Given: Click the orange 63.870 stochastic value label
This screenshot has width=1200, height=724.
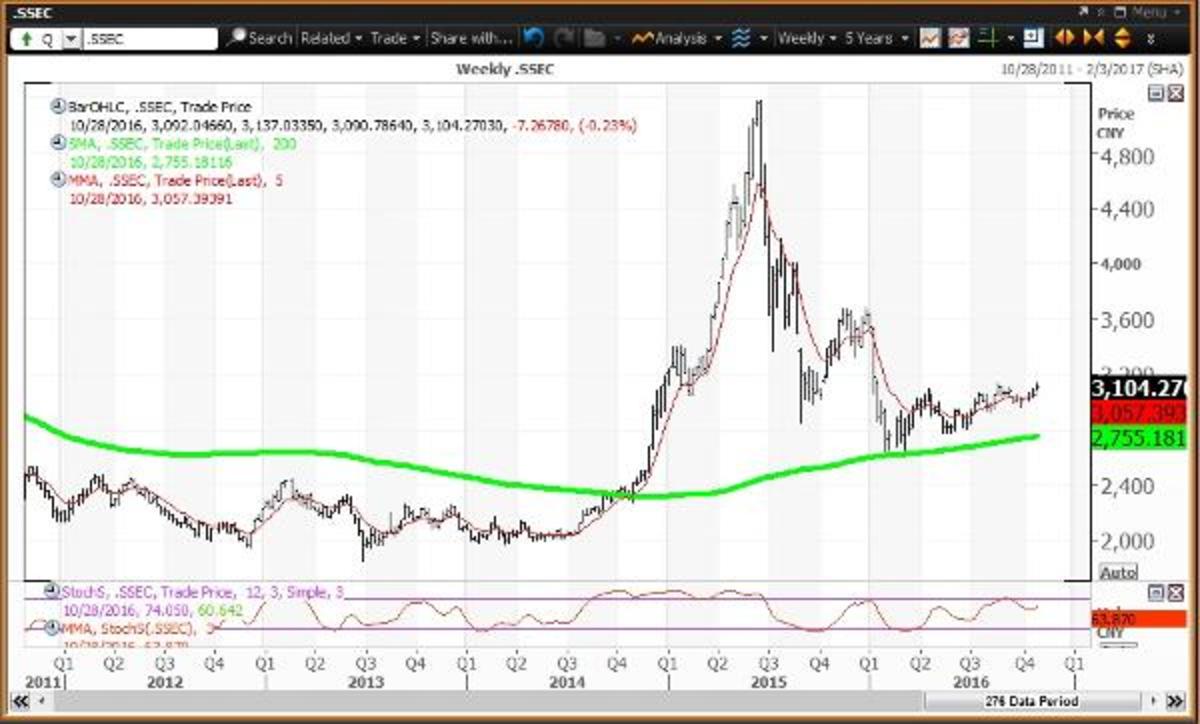Looking at the screenshot, I should 1140,618.
